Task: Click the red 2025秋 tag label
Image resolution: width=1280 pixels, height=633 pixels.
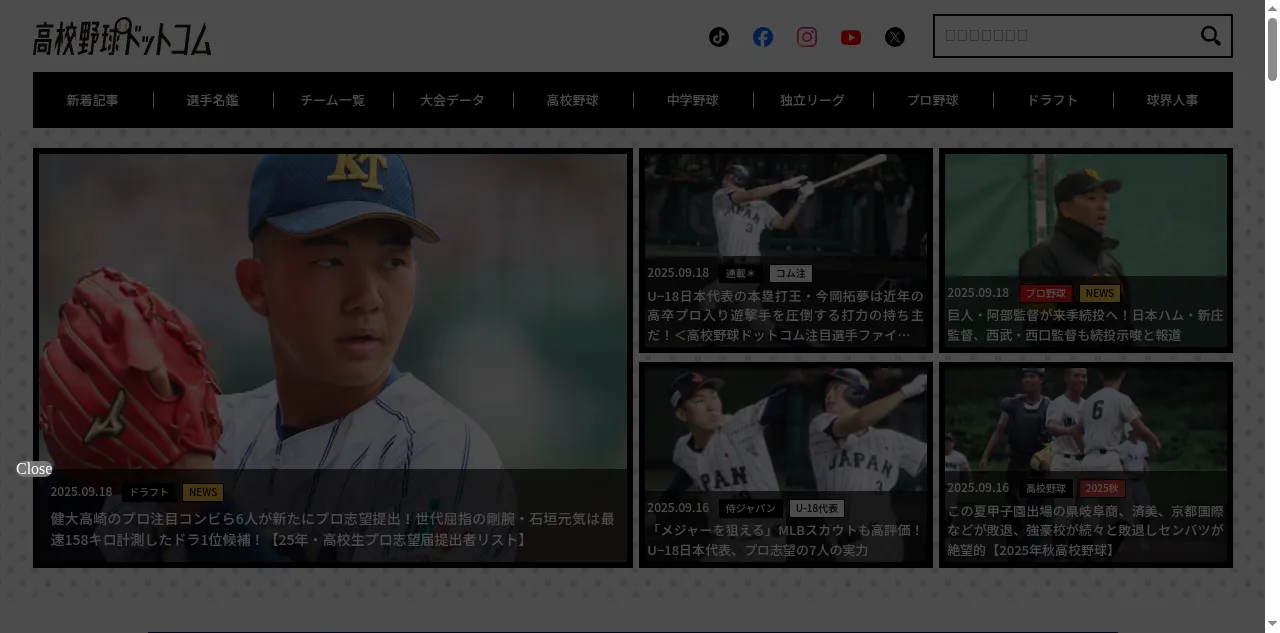Action: [1102, 488]
